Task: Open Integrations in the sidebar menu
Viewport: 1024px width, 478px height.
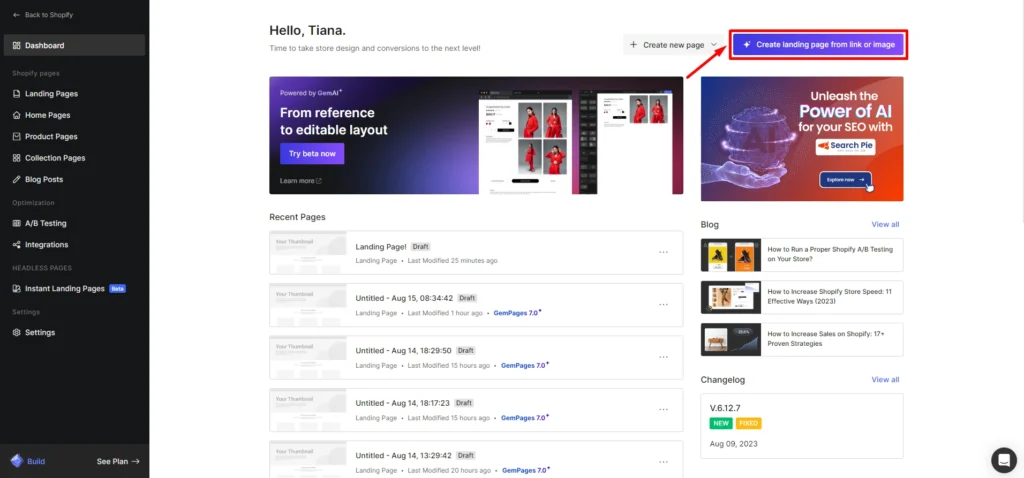Action: click(x=46, y=245)
